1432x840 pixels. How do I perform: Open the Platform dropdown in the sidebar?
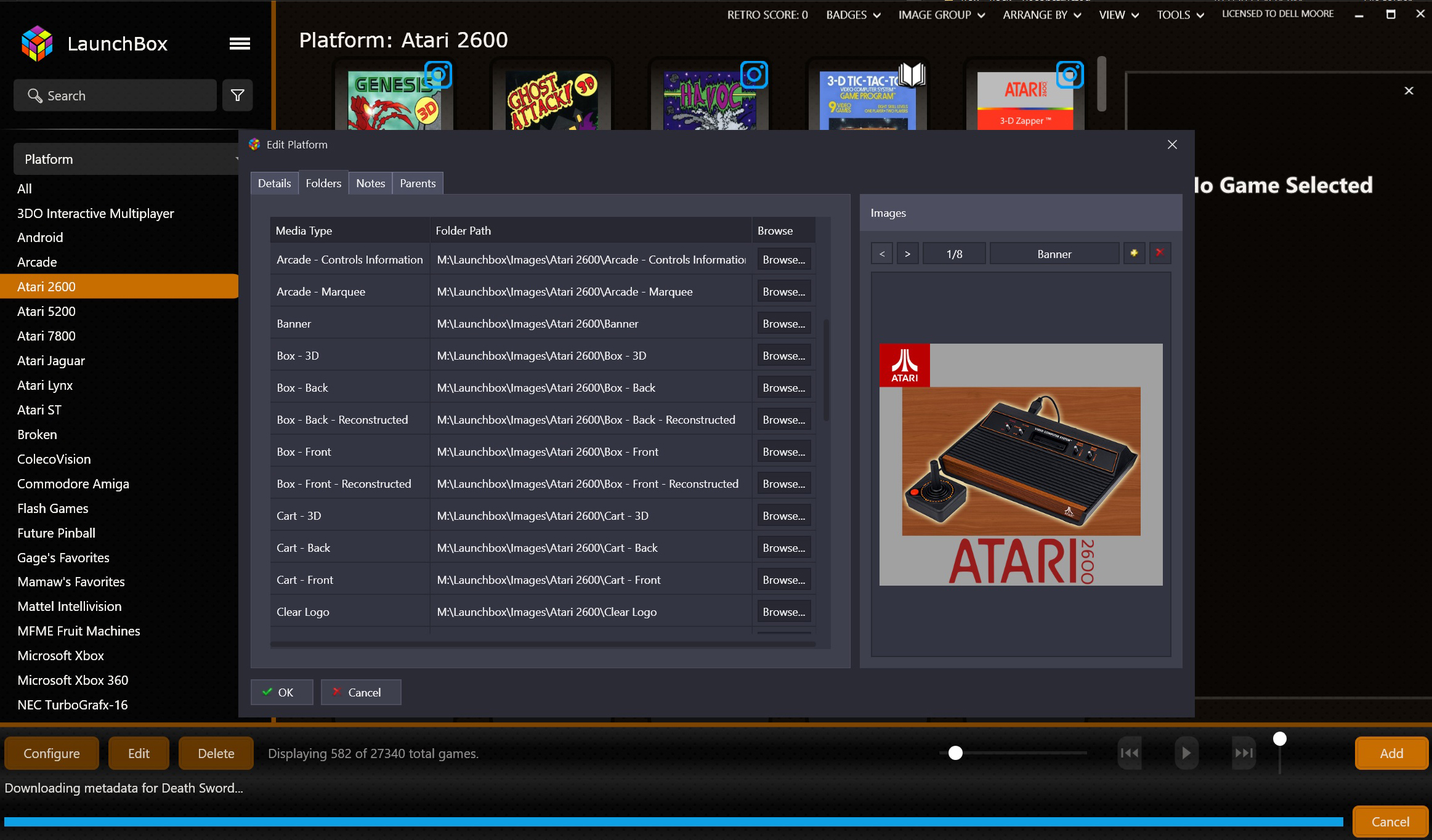point(126,160)
